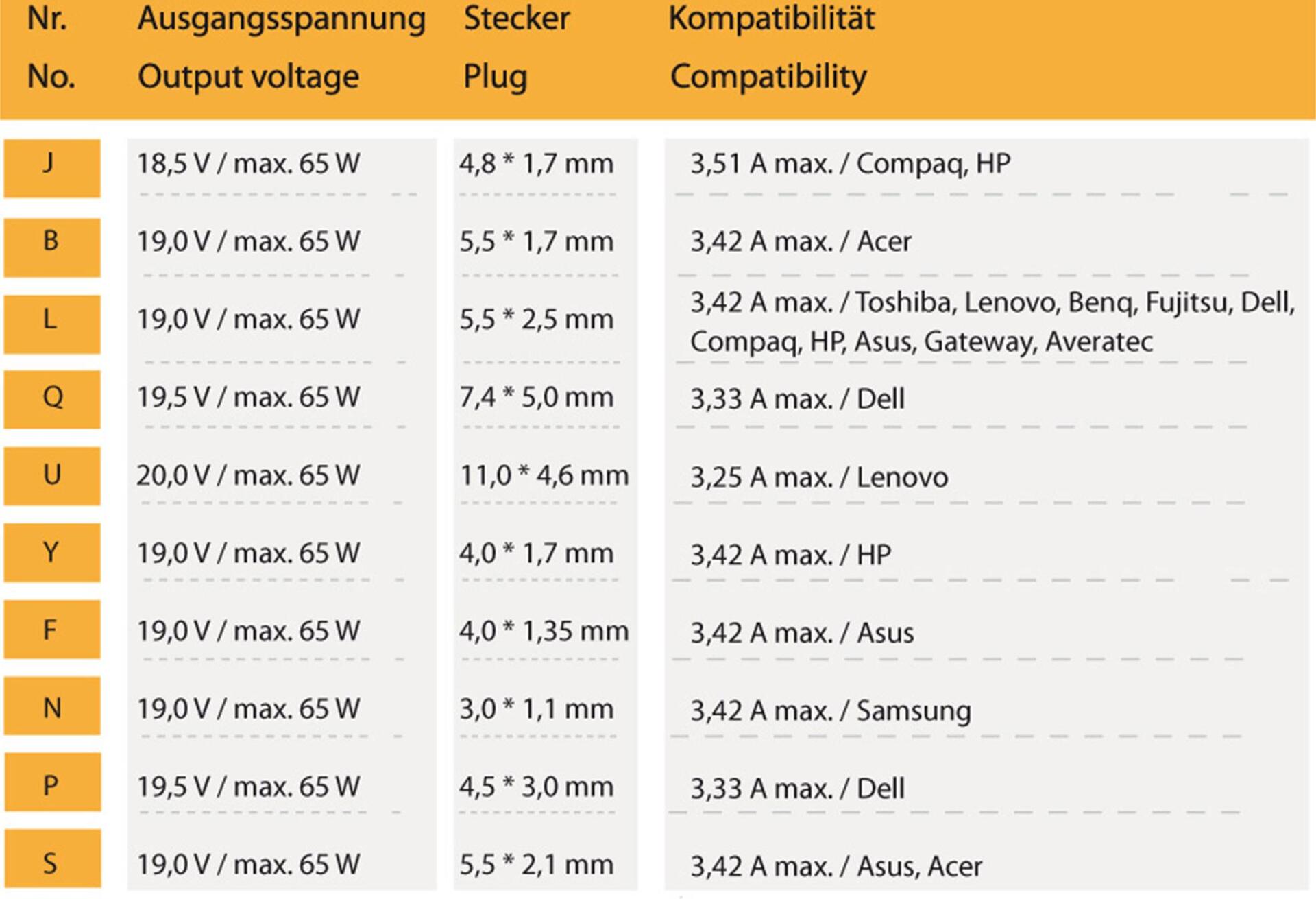The image size is (1316, 899).
Task: Select the 7,4 * 5,0 mm plug cell
Action: pyautogui.click(x=536, y=398)
